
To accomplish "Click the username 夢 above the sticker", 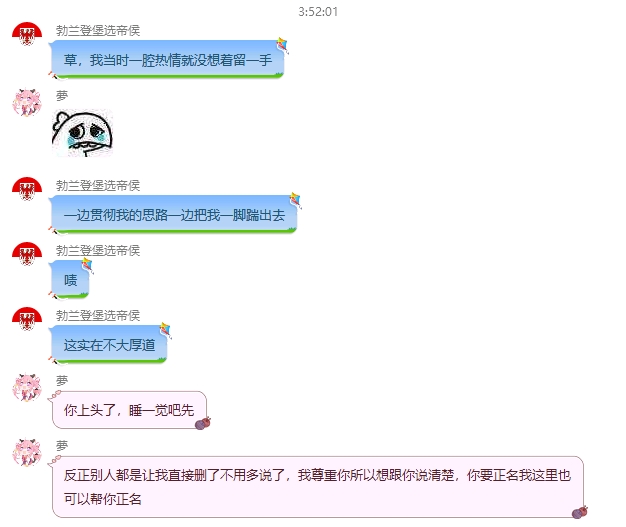I will tap(61, 95).
